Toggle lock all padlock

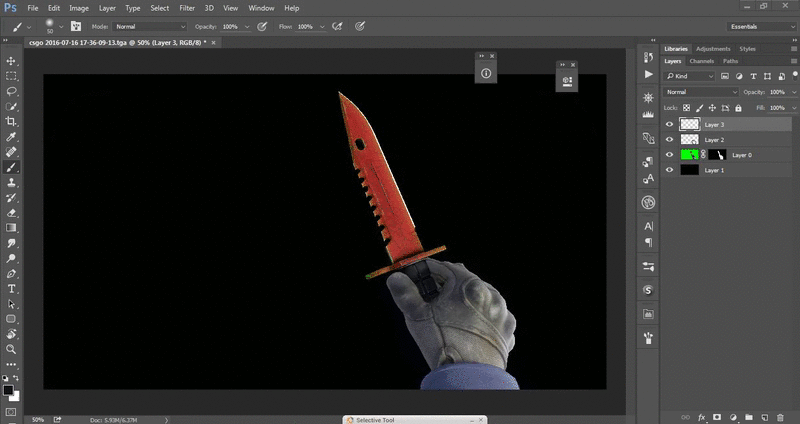pyautogui.click(x=738, y=108)
